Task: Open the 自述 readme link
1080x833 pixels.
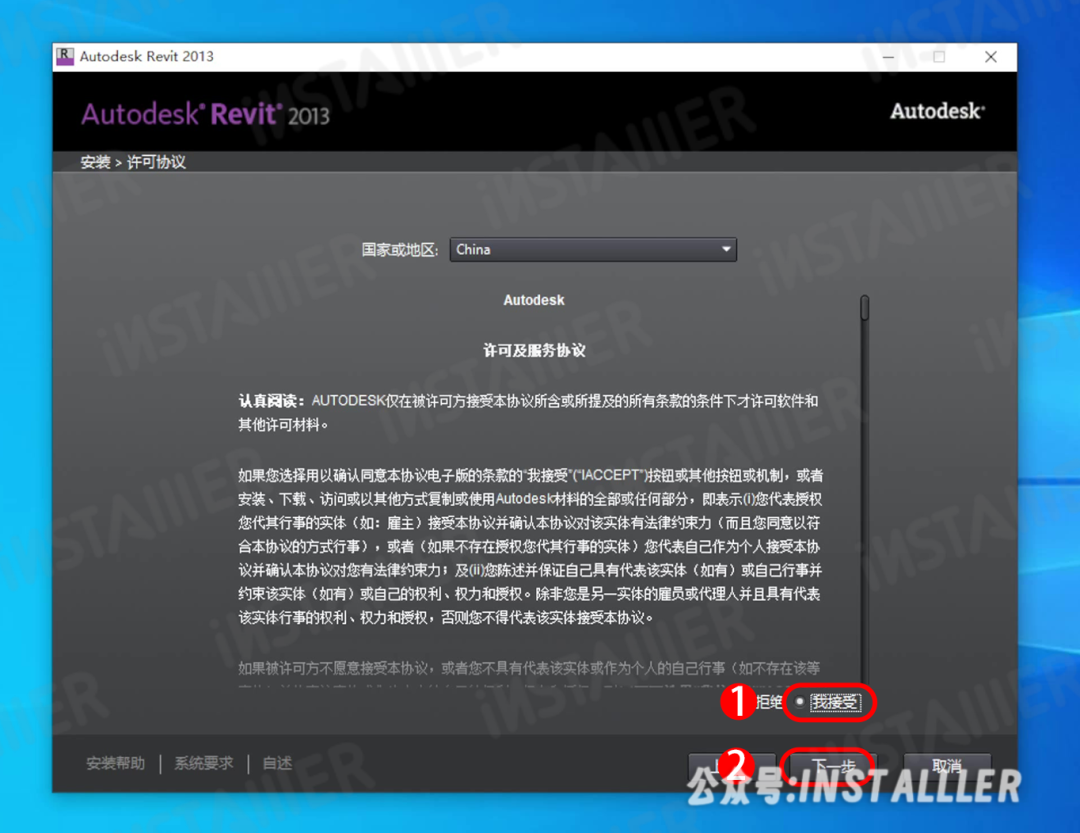Action: coord(277,763)
